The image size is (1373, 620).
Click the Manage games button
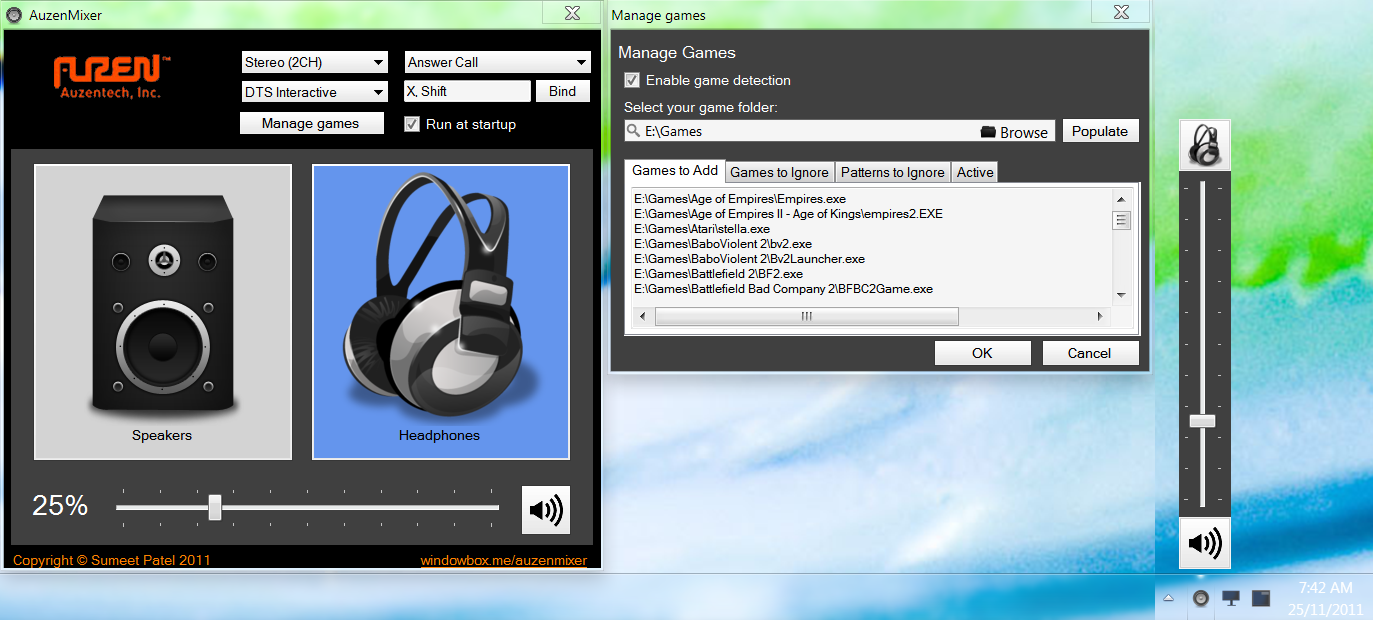click(x=313, y=123)
